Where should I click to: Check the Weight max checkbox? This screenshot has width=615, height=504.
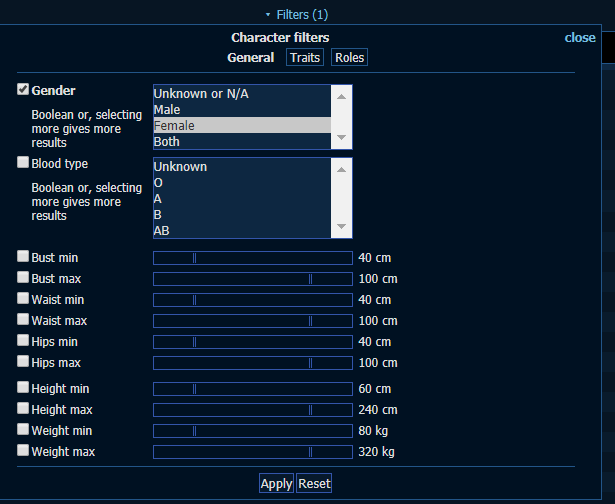click(x=23, y=451)
